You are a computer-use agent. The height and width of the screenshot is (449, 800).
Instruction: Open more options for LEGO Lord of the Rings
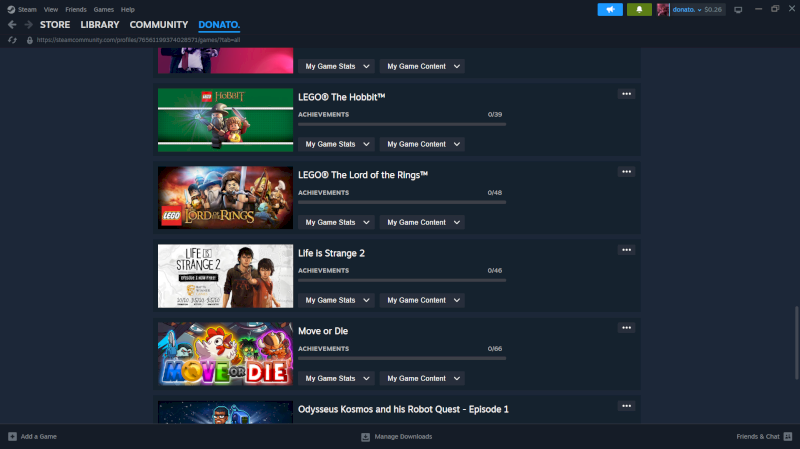coord(627,172)
